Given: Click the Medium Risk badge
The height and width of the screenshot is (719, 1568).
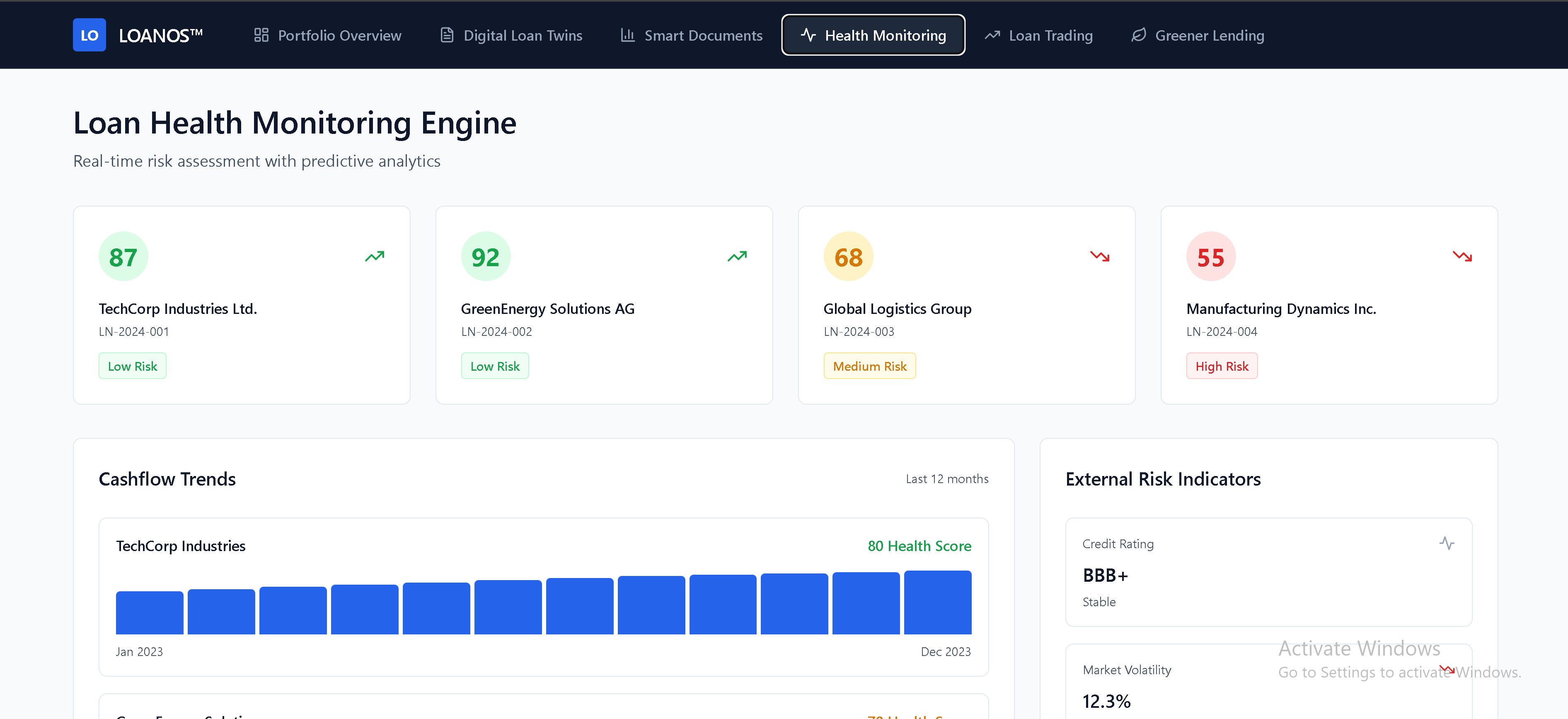Looking at the screenshot, I should pyautogui.click(x=869, y=366).
